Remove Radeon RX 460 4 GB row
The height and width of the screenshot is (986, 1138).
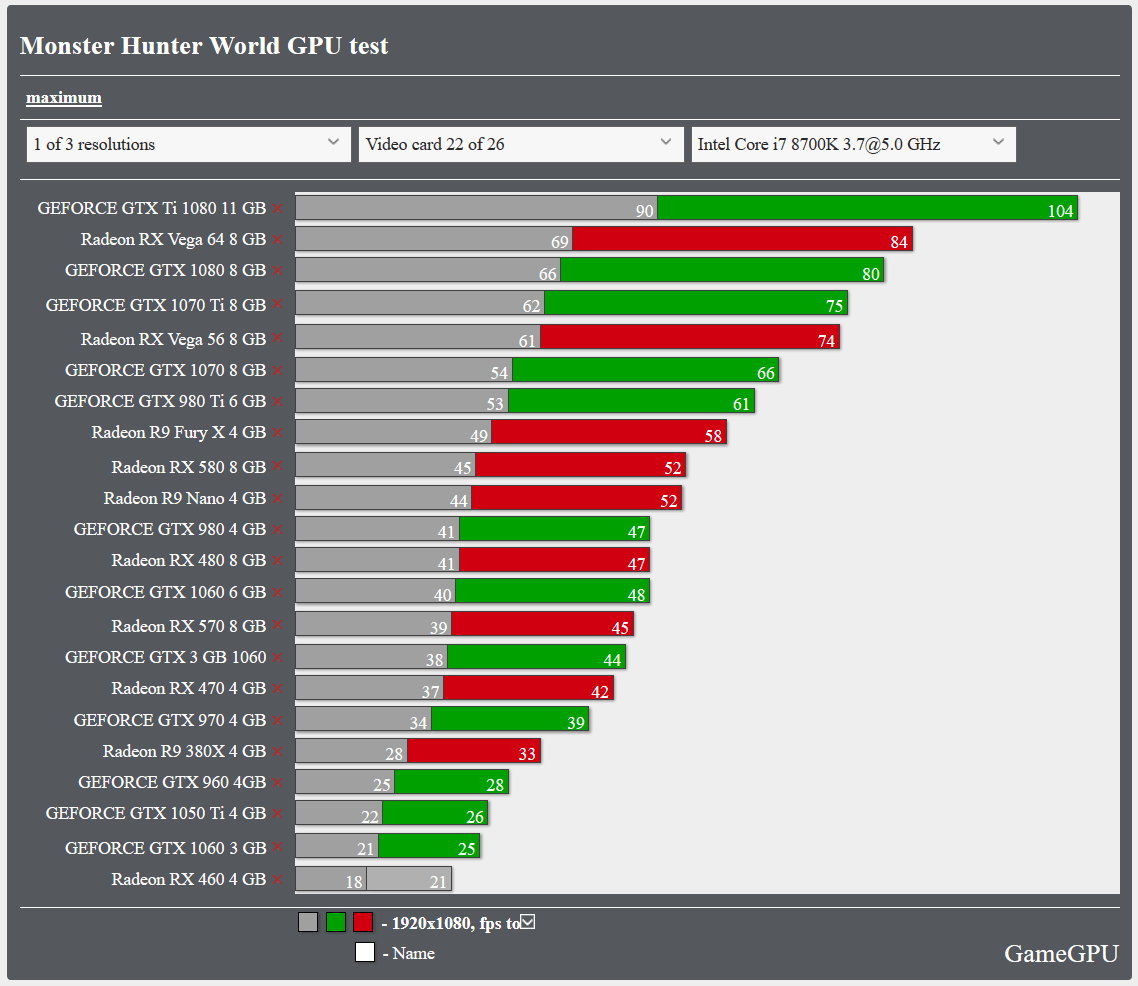[x=277, y=879]
